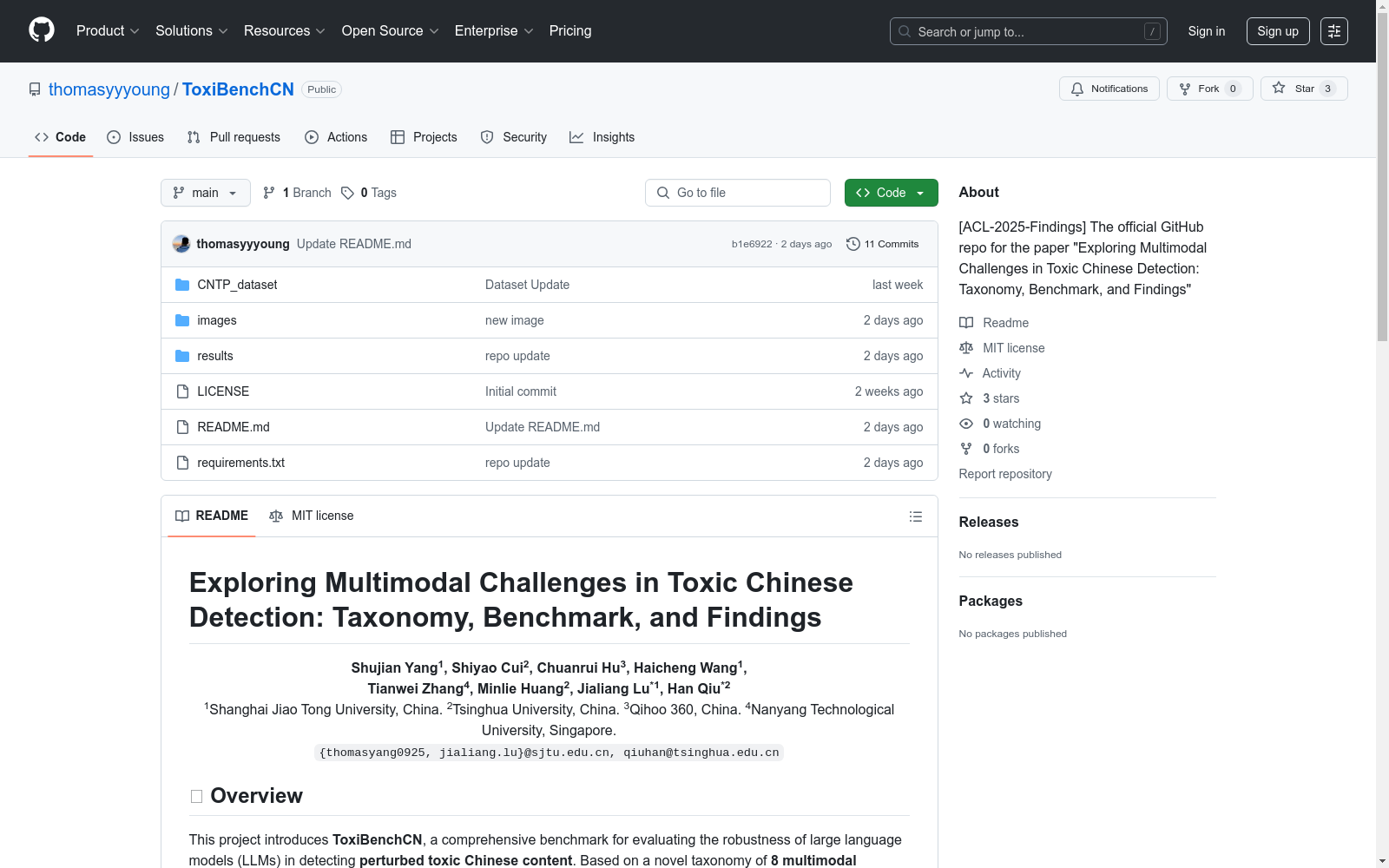This screenshot has height=868, width=1389.
Task: Click the scale icon beside MIT license
Action: pyautogui.click(x=966, y=348)
